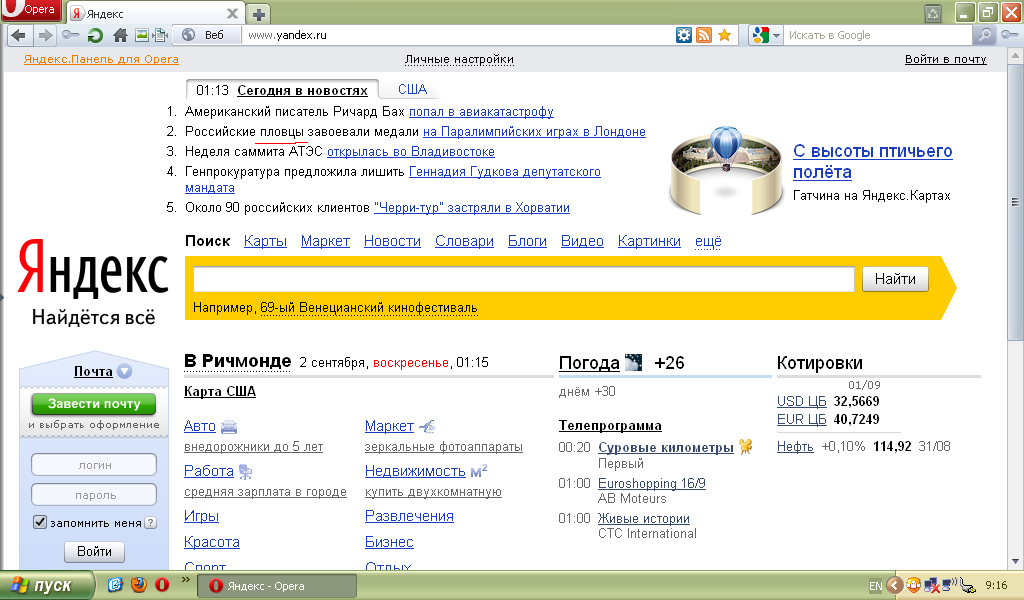The image size is (1024, 600).
Task: Go forward with the Forward arrow
Action: click(x=45, y=35)
